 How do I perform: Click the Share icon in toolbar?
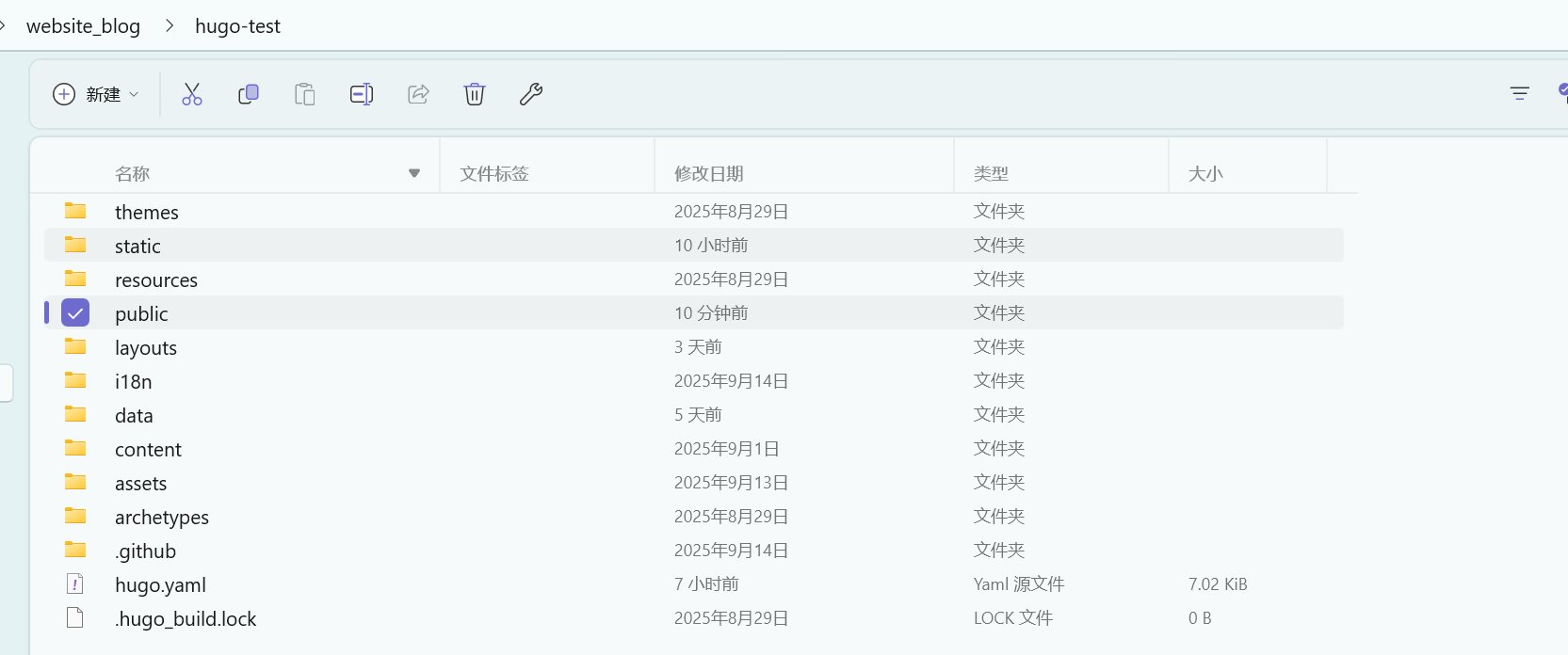pyautogui.click(x=418, y=94)
